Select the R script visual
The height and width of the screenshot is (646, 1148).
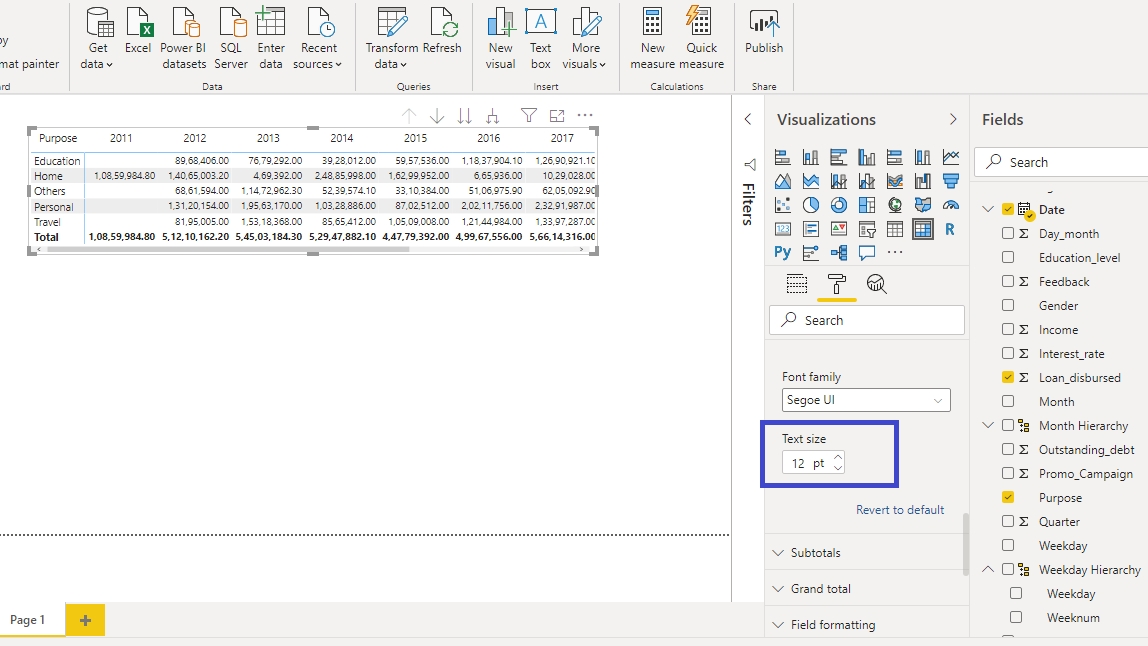click(x=950, y=229)
